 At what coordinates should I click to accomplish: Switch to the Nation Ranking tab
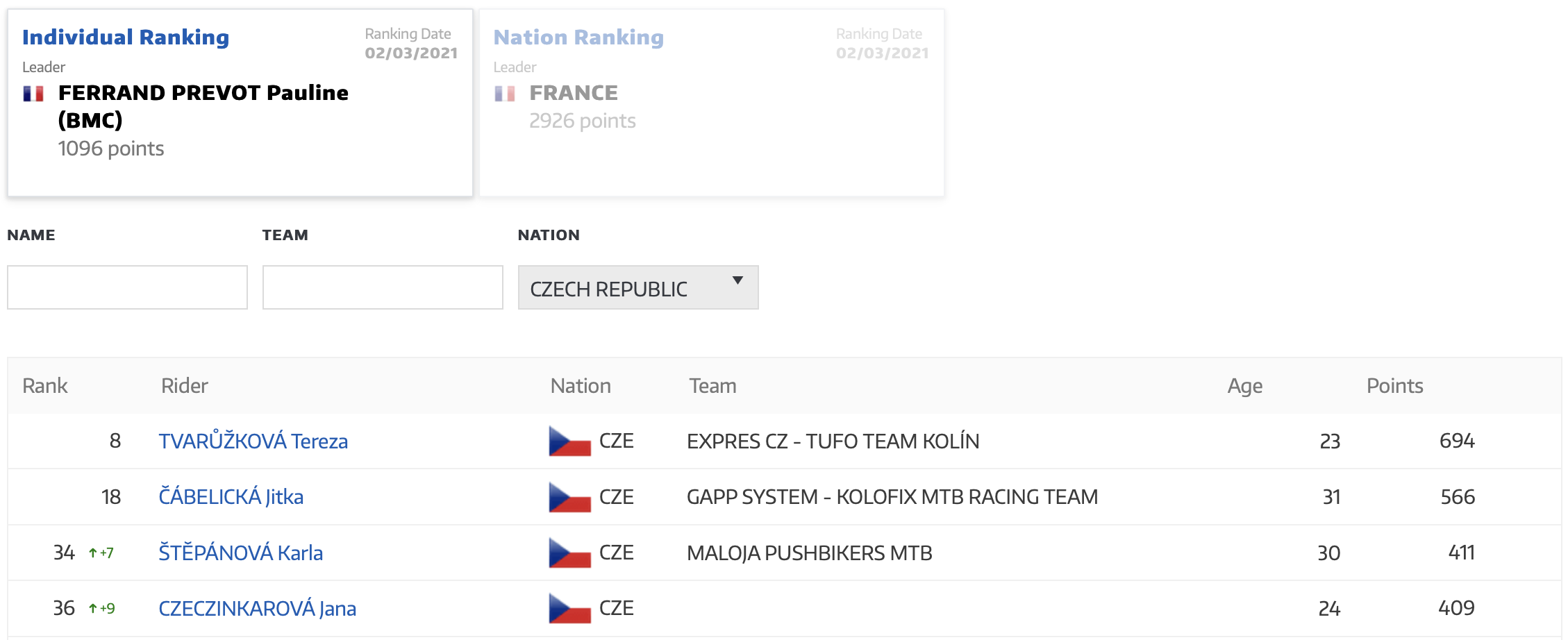578,37
